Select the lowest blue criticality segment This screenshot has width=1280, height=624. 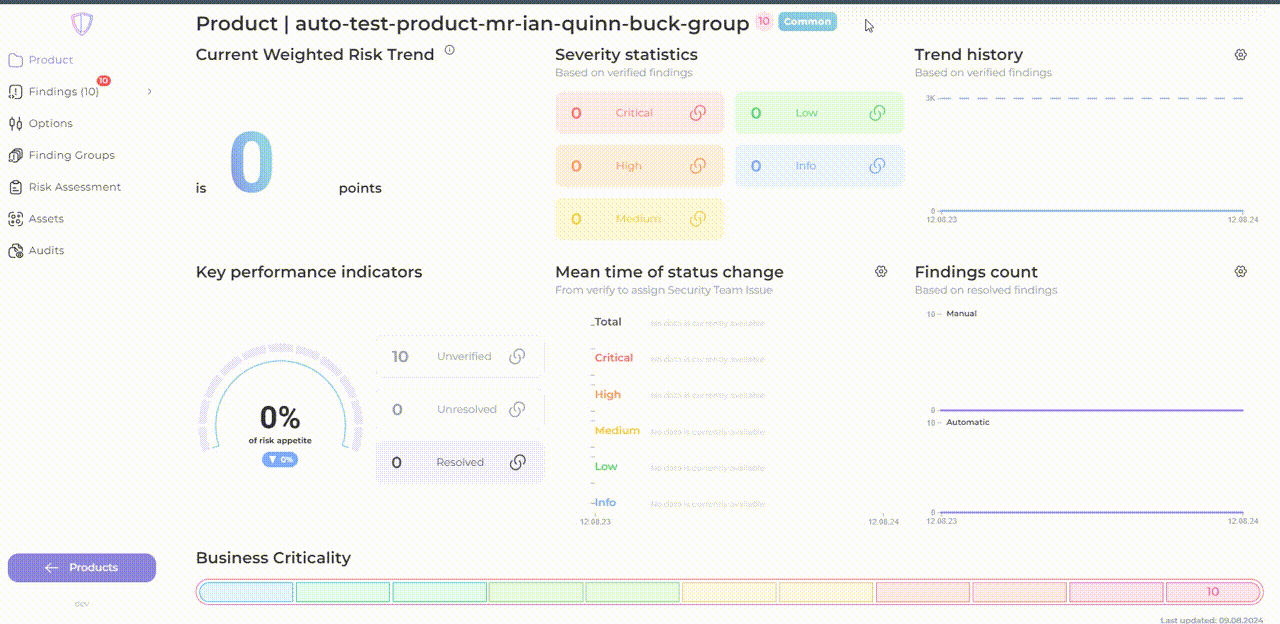click(x=246, y=592)
